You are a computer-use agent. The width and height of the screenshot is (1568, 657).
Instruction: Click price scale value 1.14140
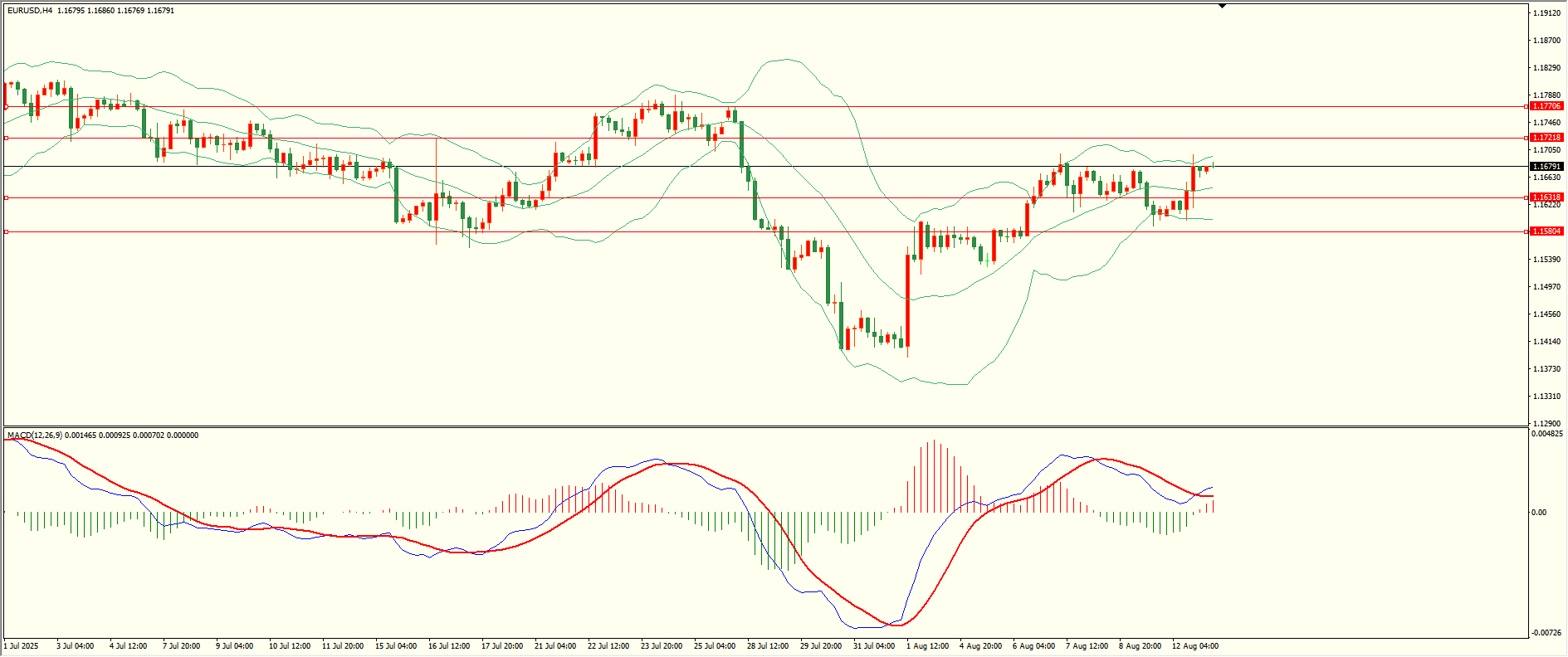pyautogui.click(x=1547, y=342)
